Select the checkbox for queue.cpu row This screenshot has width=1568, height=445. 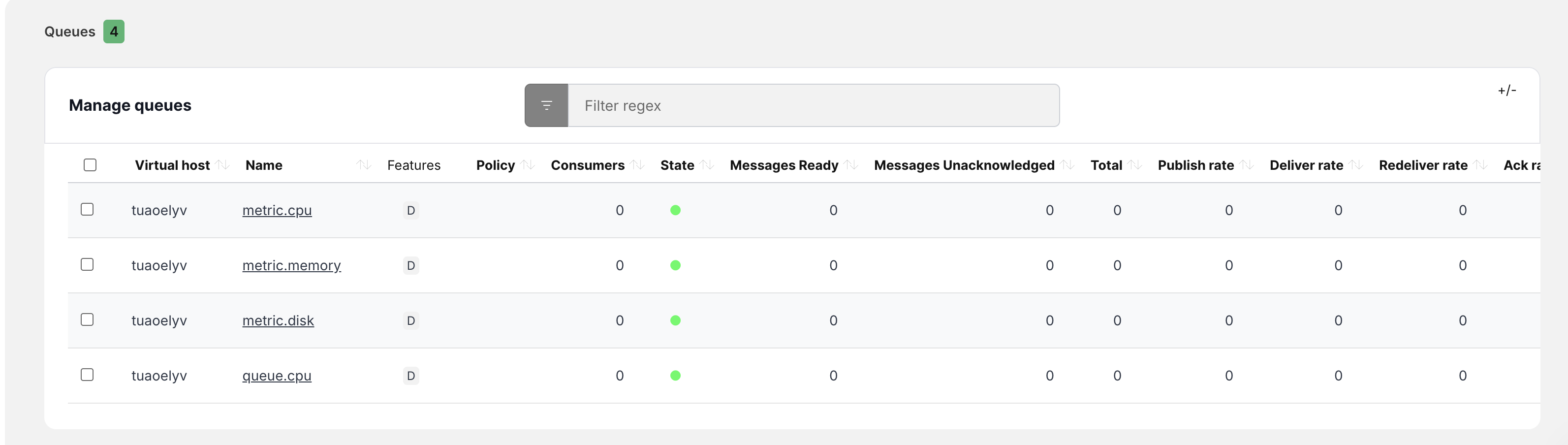point(87,375)
